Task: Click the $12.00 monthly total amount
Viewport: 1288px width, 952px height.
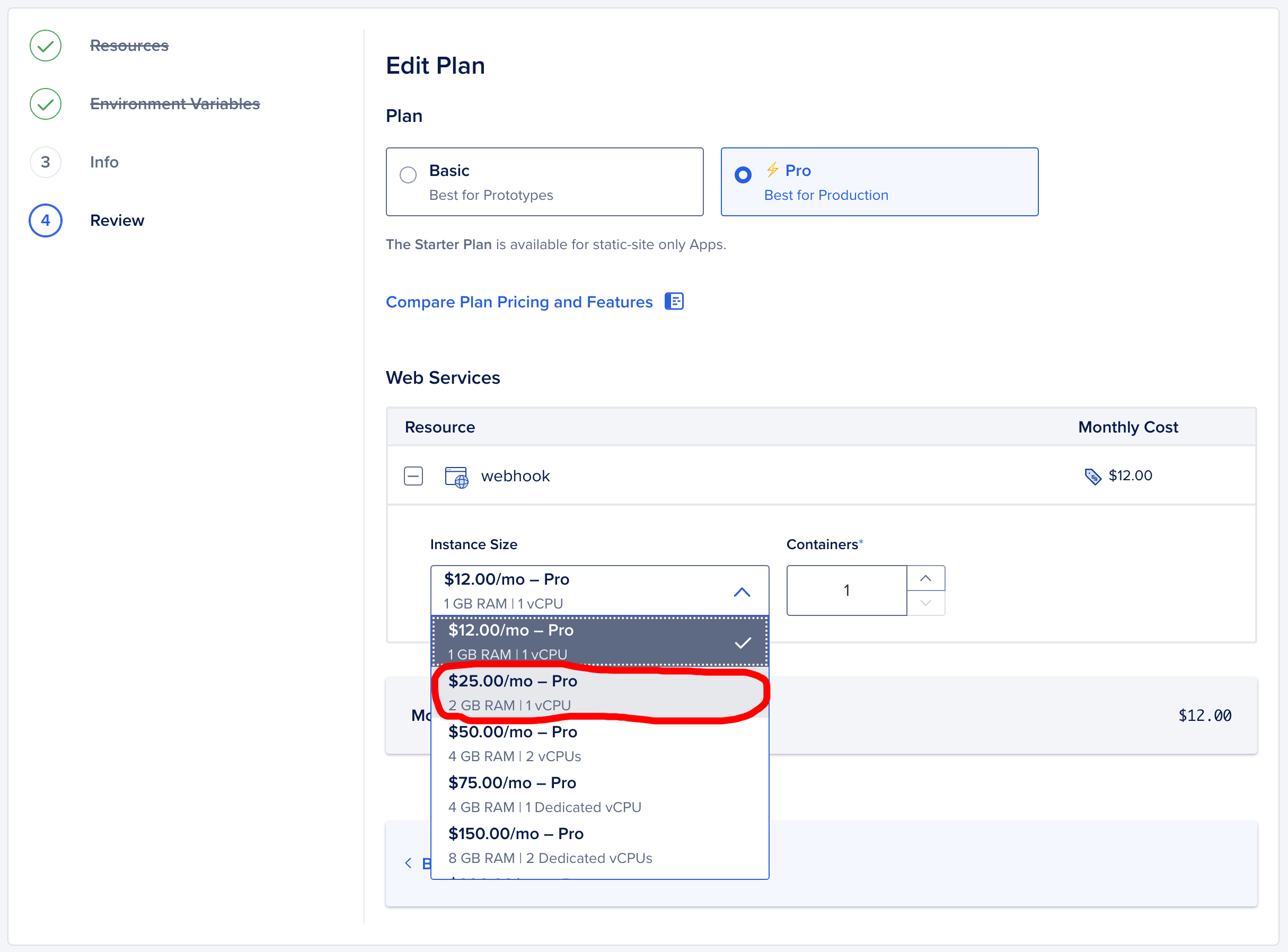Action: coord(1204,715)
